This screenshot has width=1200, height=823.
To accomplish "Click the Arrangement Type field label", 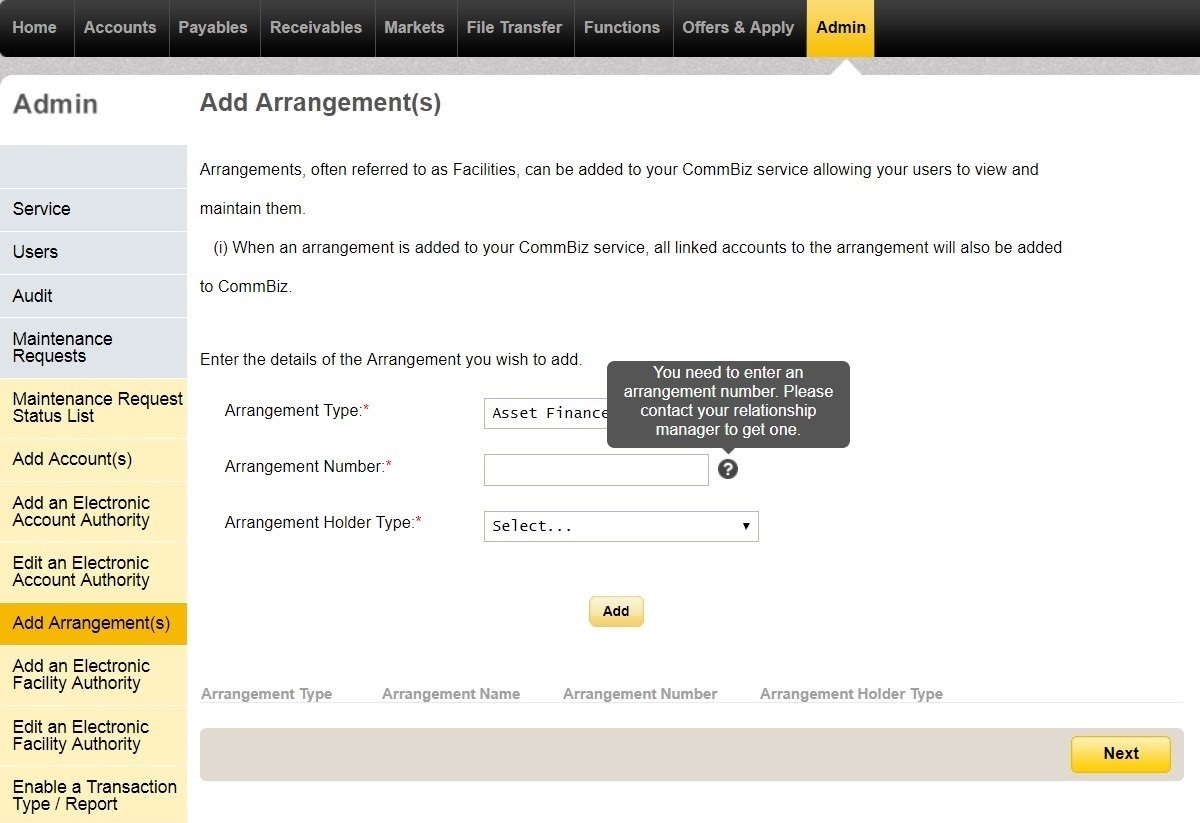I will (297, 411).
